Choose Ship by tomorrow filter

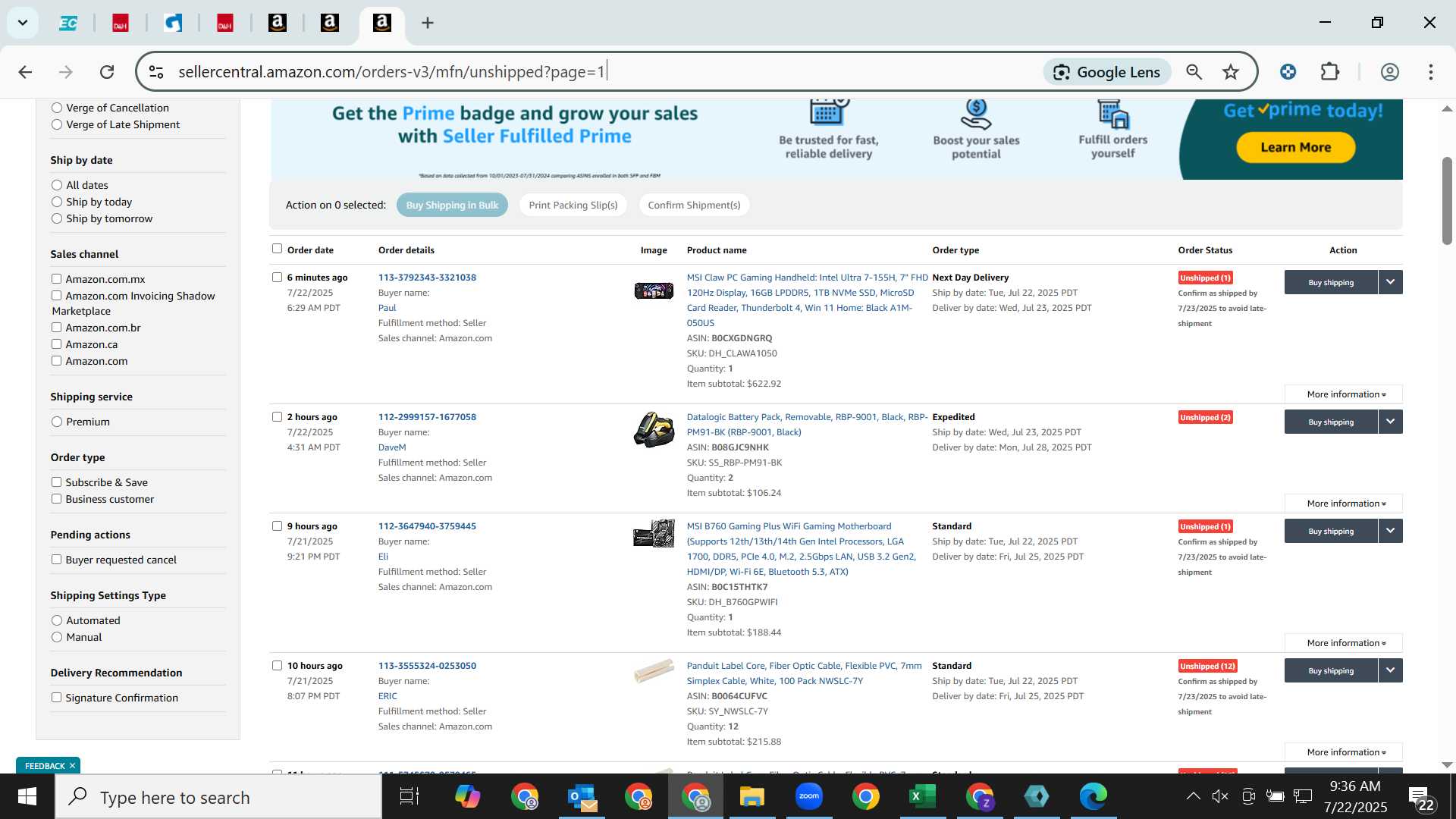(57, 218)
